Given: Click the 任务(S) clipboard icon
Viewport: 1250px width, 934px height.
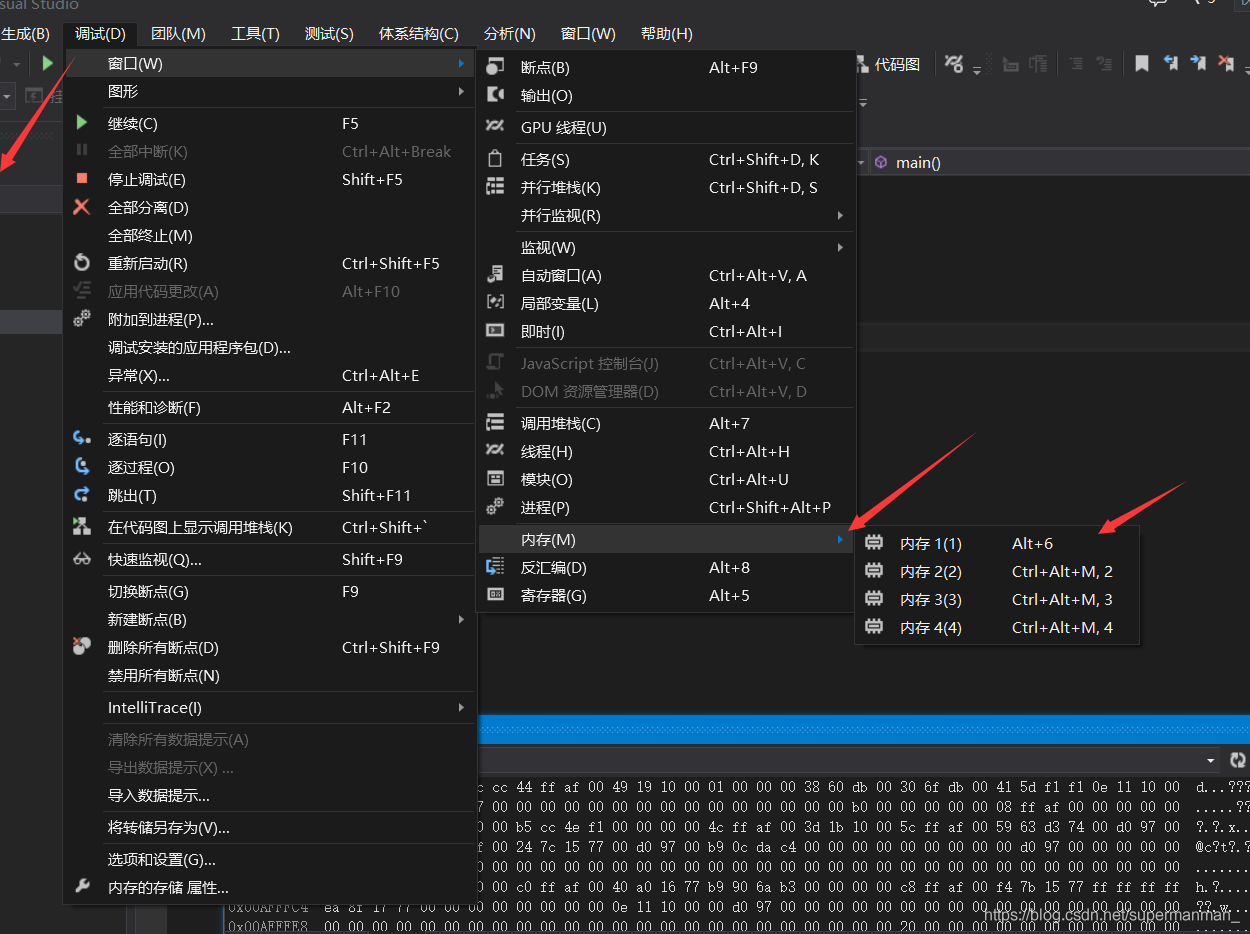Looking at the screenshot, I should coord(495,159).
